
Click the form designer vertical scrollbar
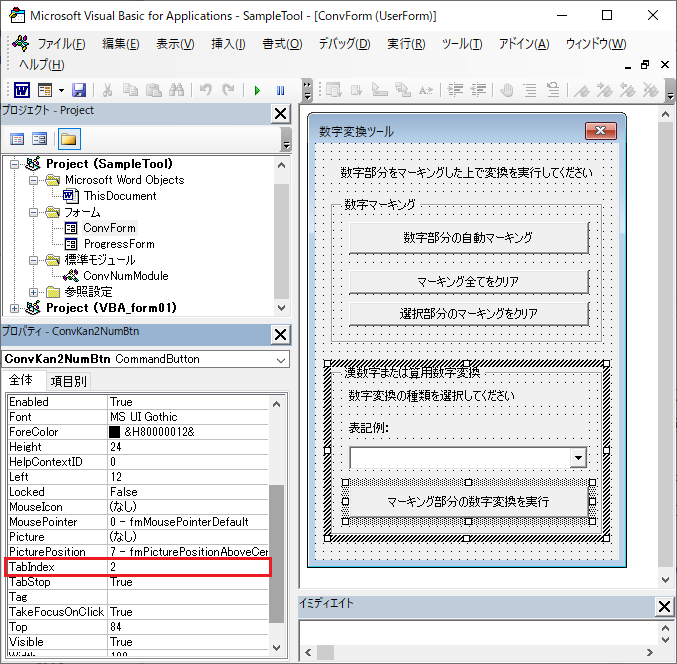pos(665,345)
